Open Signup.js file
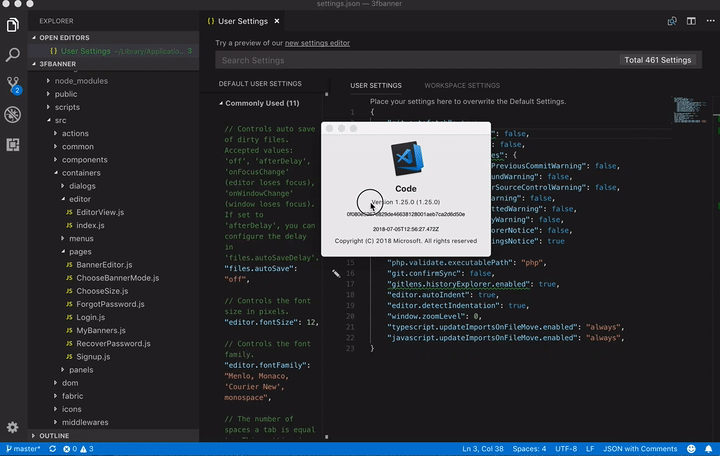Image resolution: width=720 pixels, height=456 pixels. point(93,357)
